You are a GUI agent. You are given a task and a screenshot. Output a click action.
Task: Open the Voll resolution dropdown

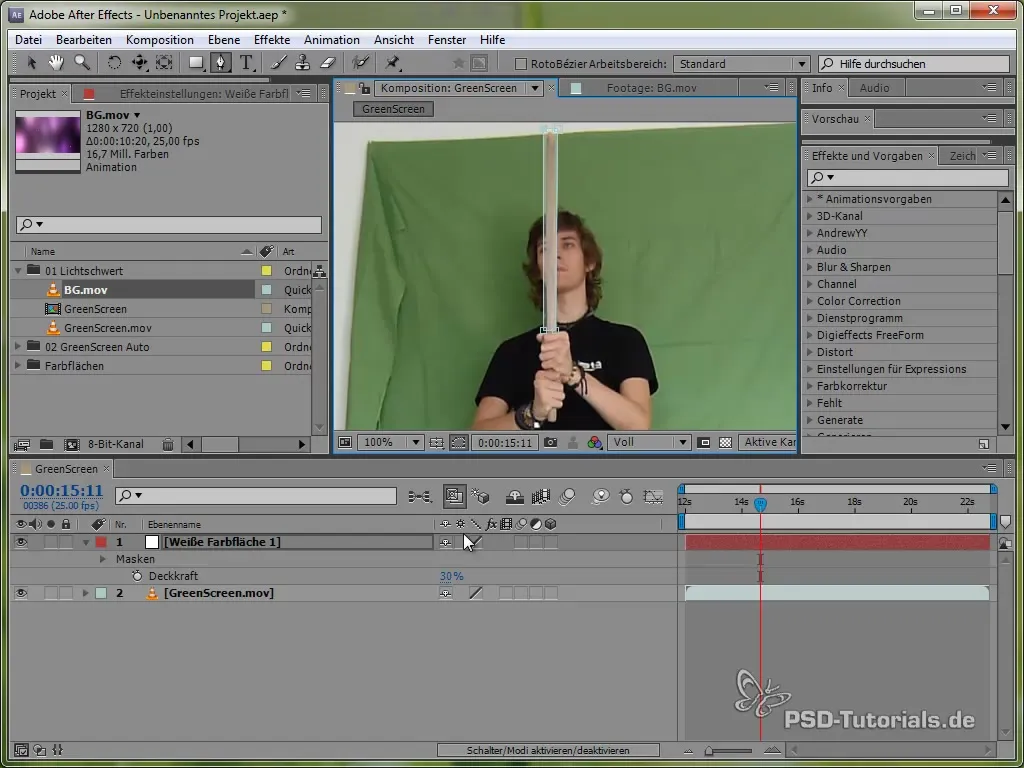[648, 443]
